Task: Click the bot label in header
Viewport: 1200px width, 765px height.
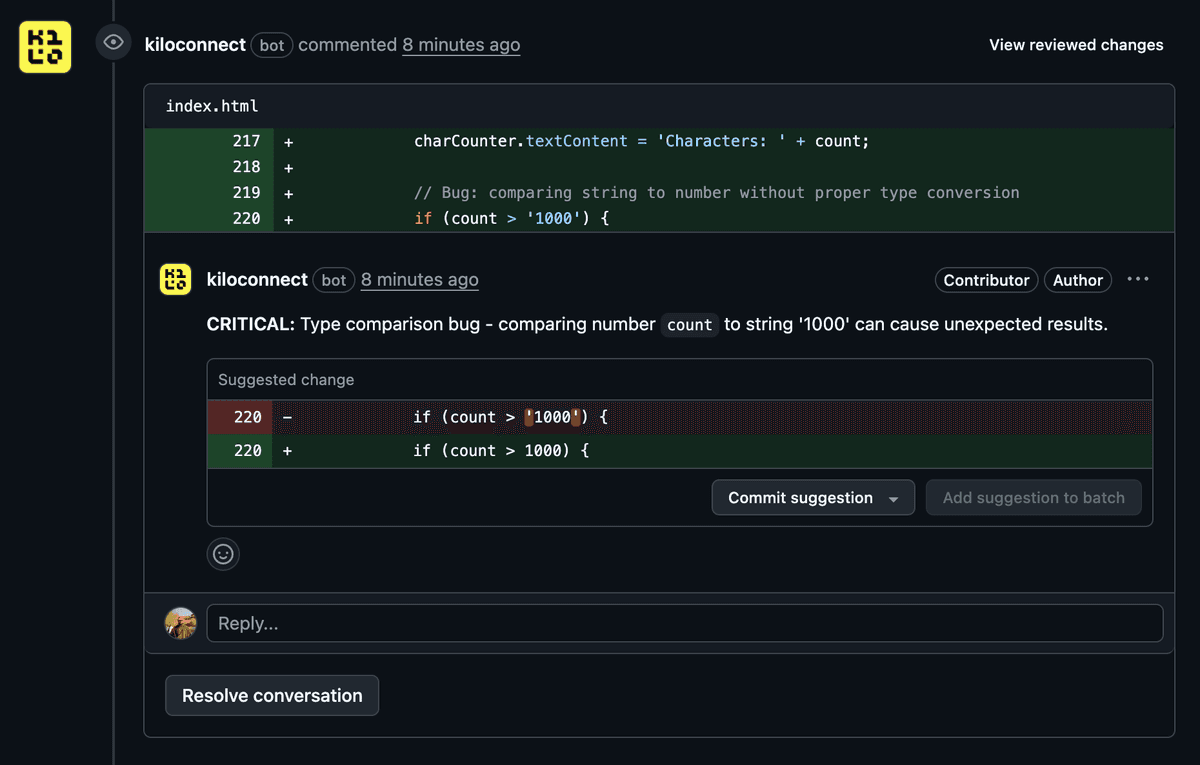Action: [272, 45]
